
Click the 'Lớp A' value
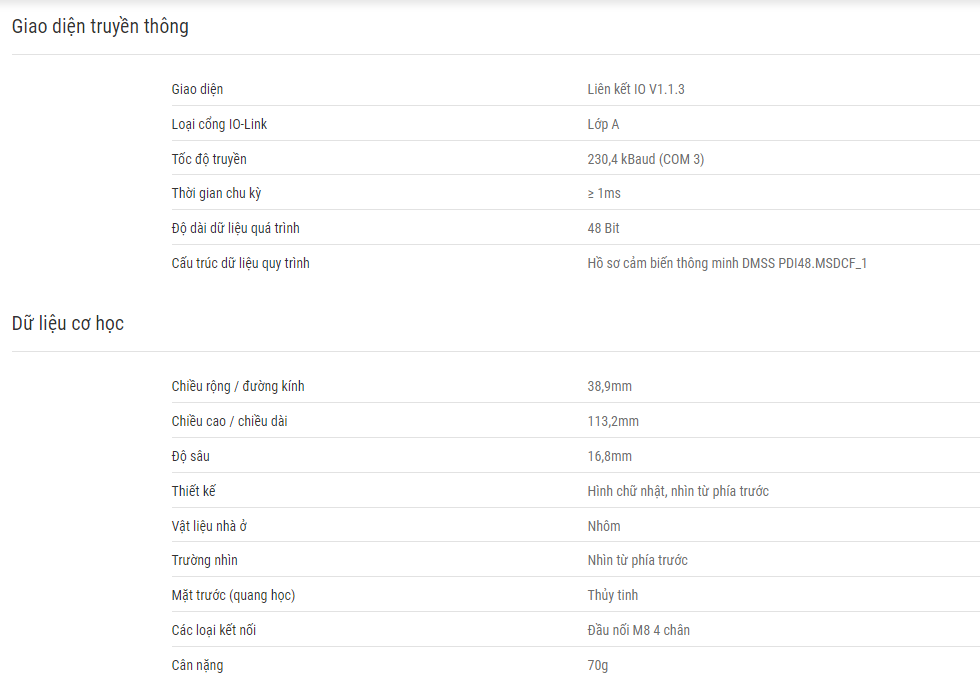point(603,124)
